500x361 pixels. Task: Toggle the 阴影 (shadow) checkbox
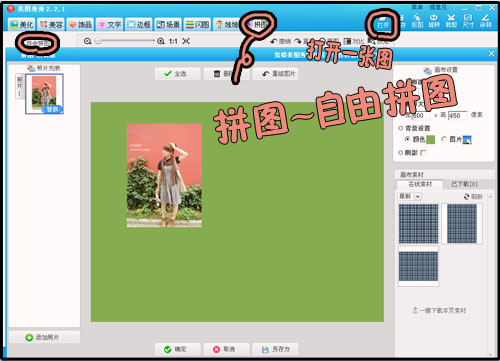tap(423, 153)
